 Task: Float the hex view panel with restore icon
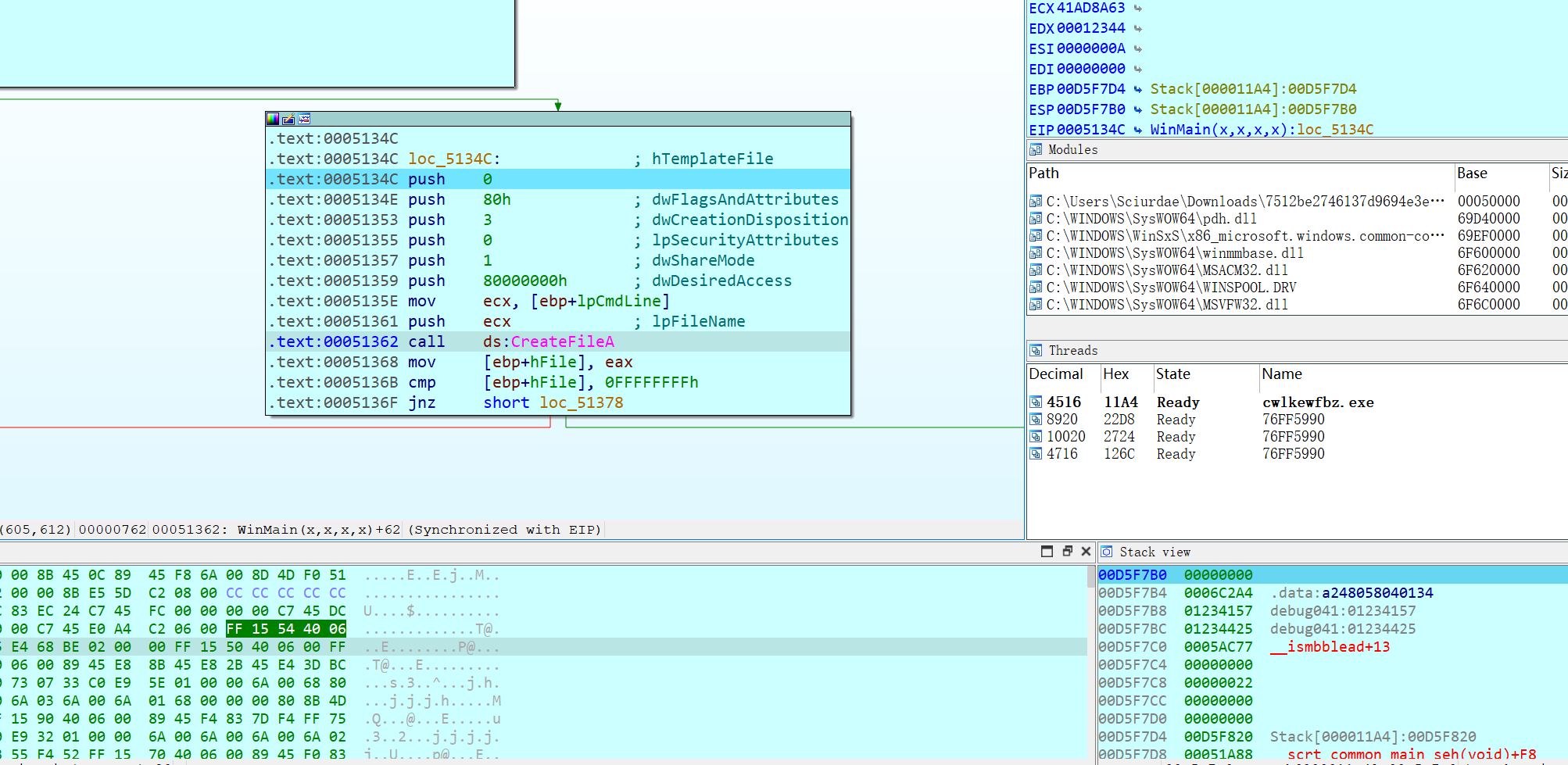tap(1067, 551)
